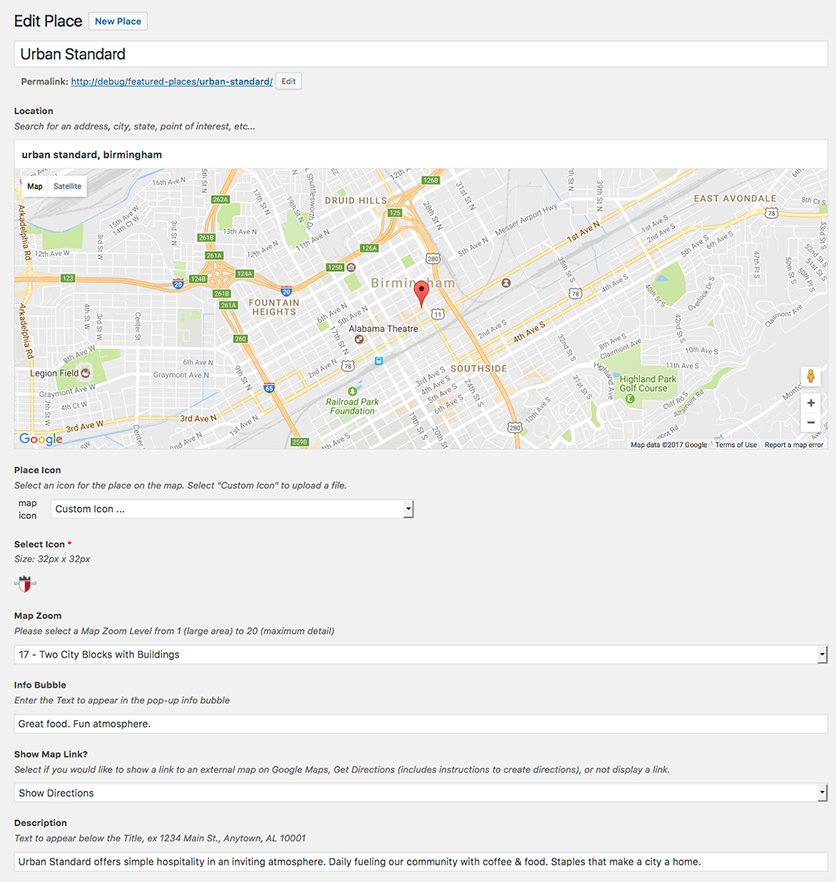Click the Highland Park Golf Course marker

630,399
